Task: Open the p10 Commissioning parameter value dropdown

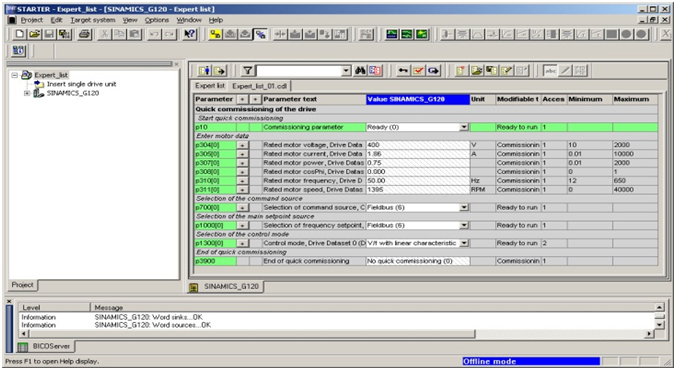Action: pos(464,127)
